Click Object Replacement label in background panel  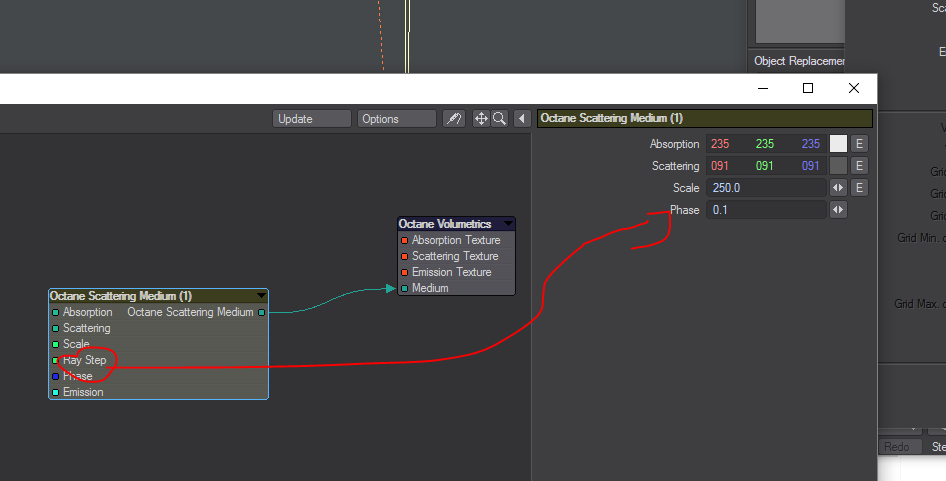point(799,61)
